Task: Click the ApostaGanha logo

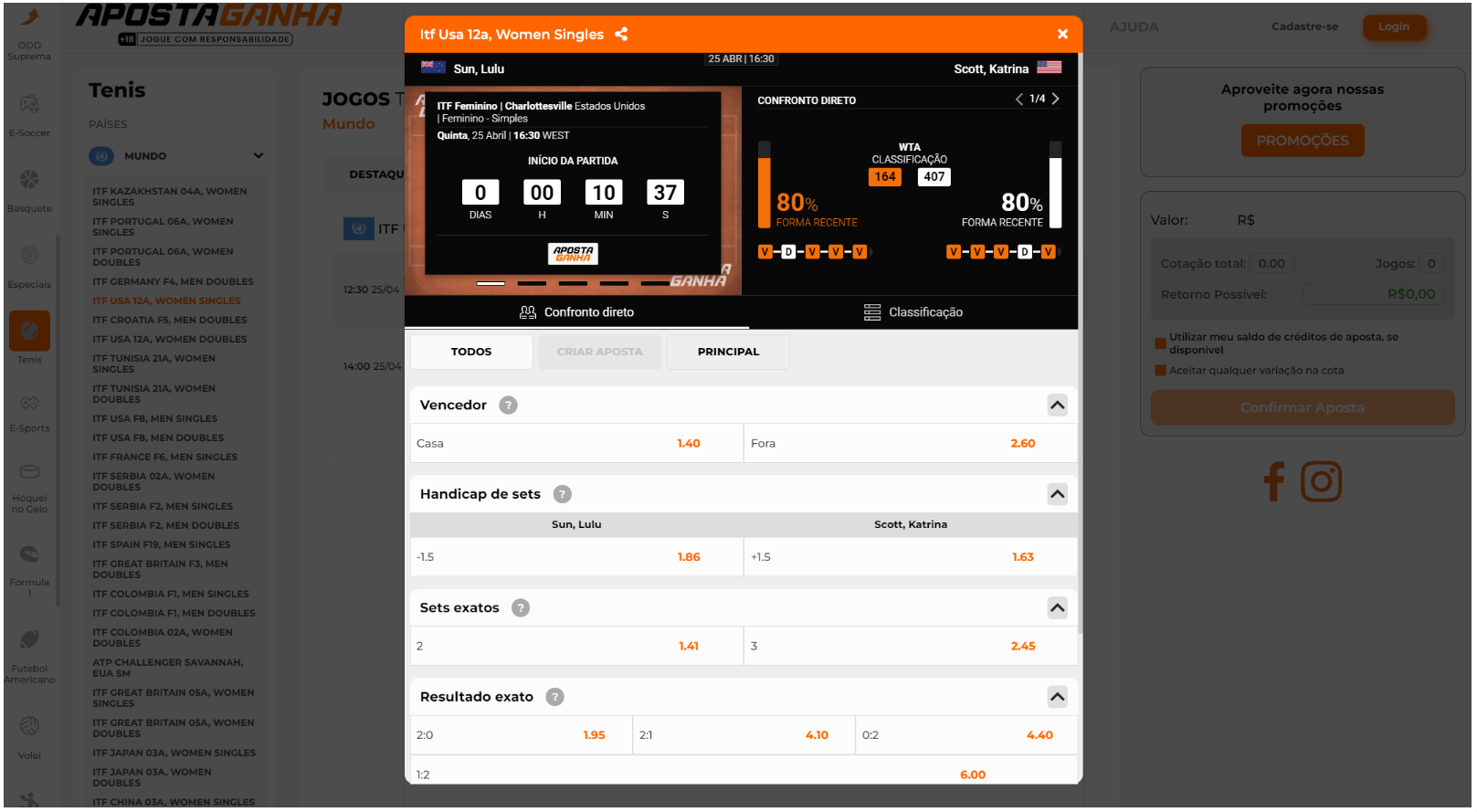Action: (x=207, y=23)
